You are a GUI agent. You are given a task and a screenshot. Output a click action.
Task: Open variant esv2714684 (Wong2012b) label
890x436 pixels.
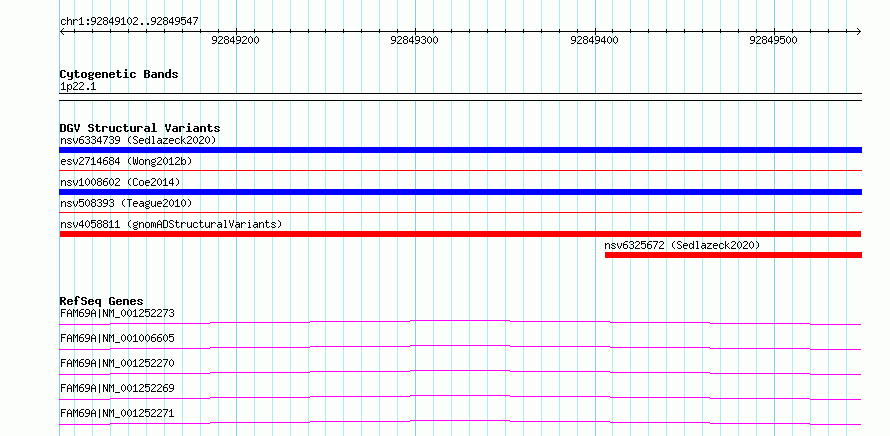[126, 161]
